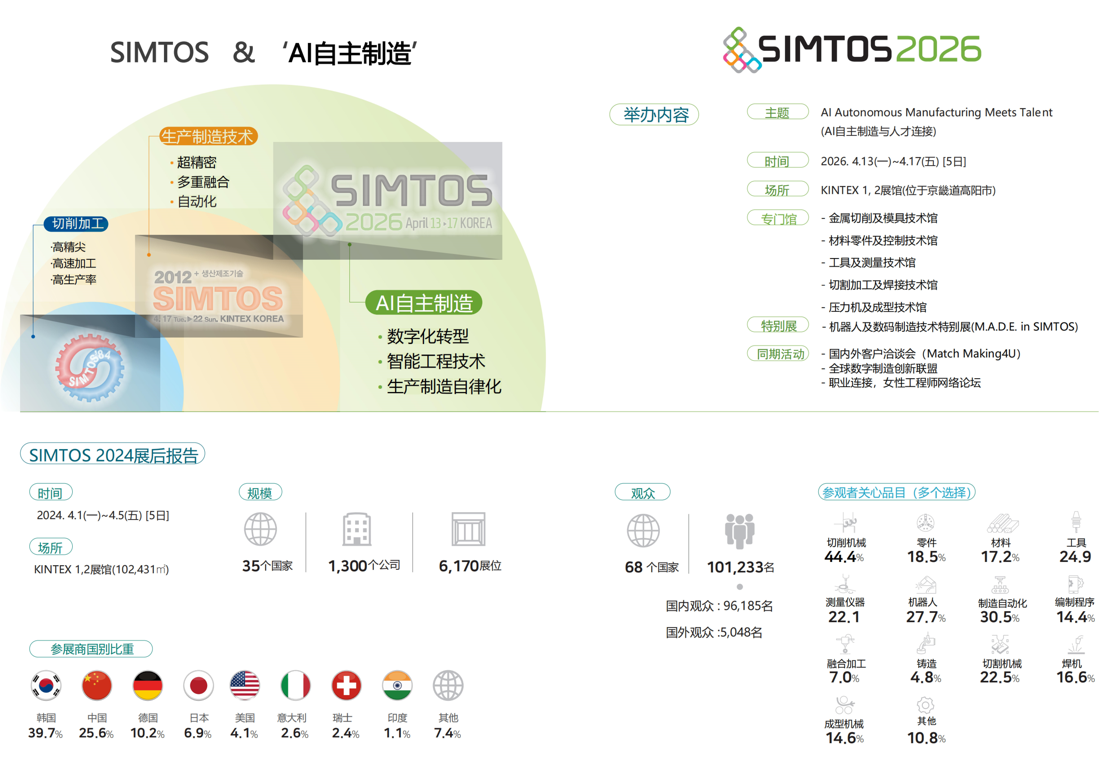Select the orange 生产制造技术 label

tap(208, 137)
